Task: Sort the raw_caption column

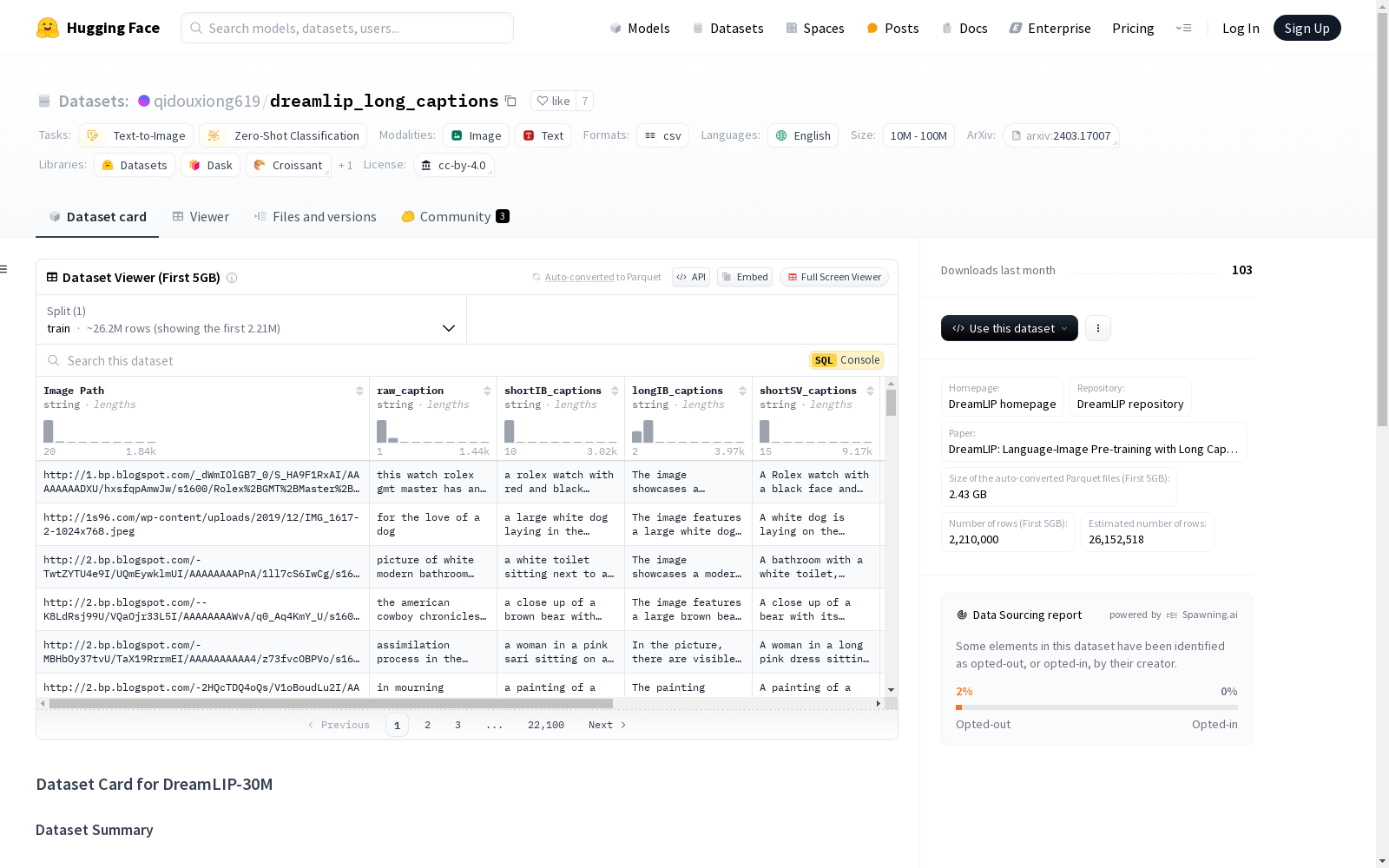Action: coord(487,391)
